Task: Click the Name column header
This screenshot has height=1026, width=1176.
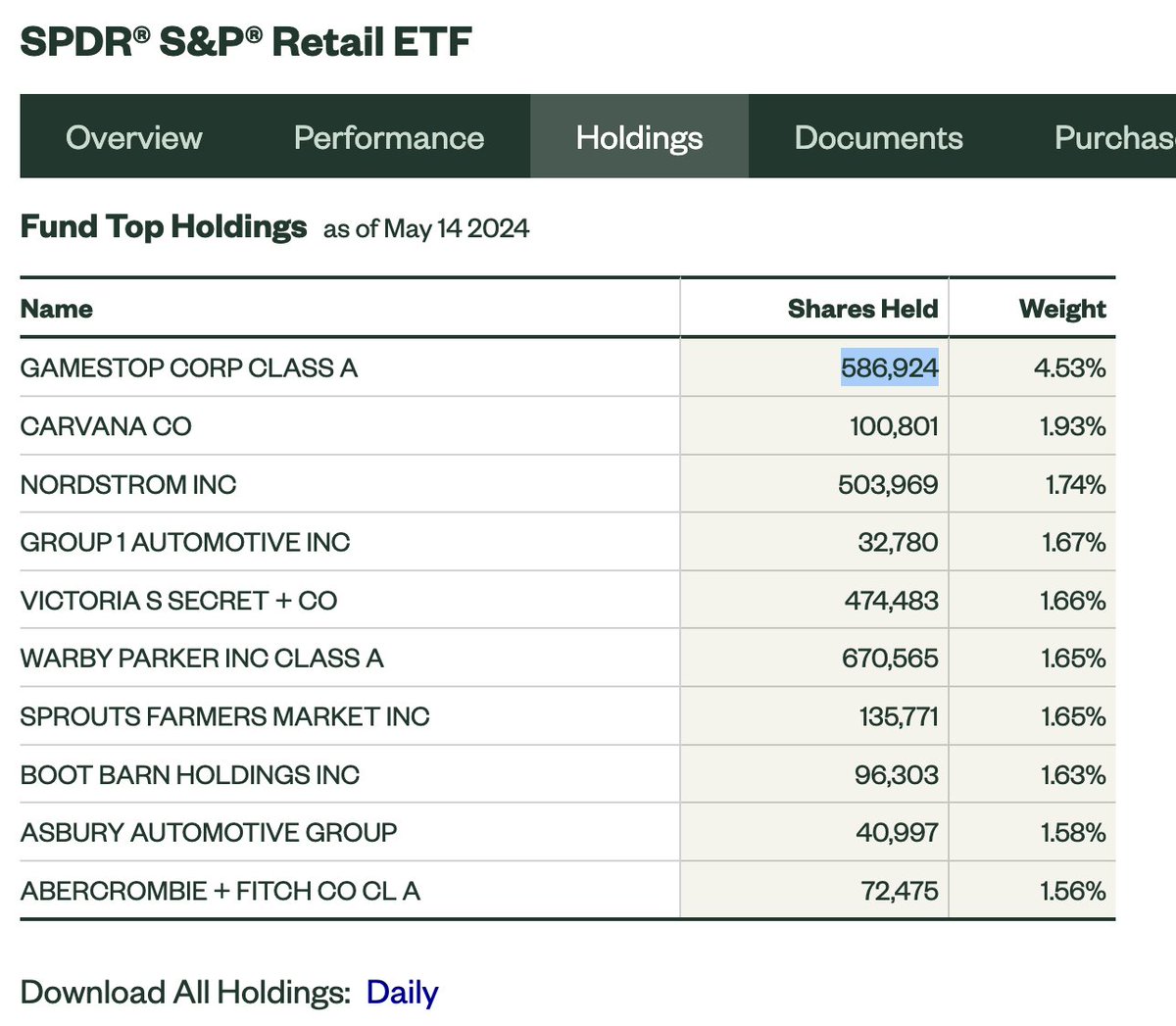Action: [x=57, y=309]
